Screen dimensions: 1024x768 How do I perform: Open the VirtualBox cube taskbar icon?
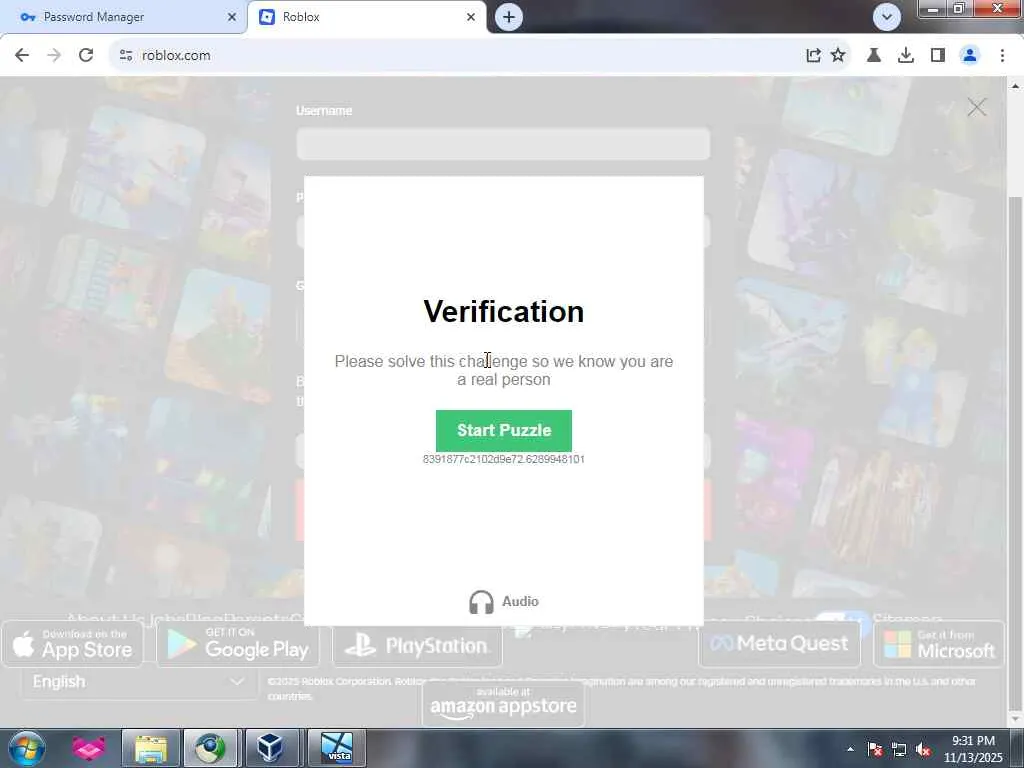pyautogui.click(x=270, y=748)
